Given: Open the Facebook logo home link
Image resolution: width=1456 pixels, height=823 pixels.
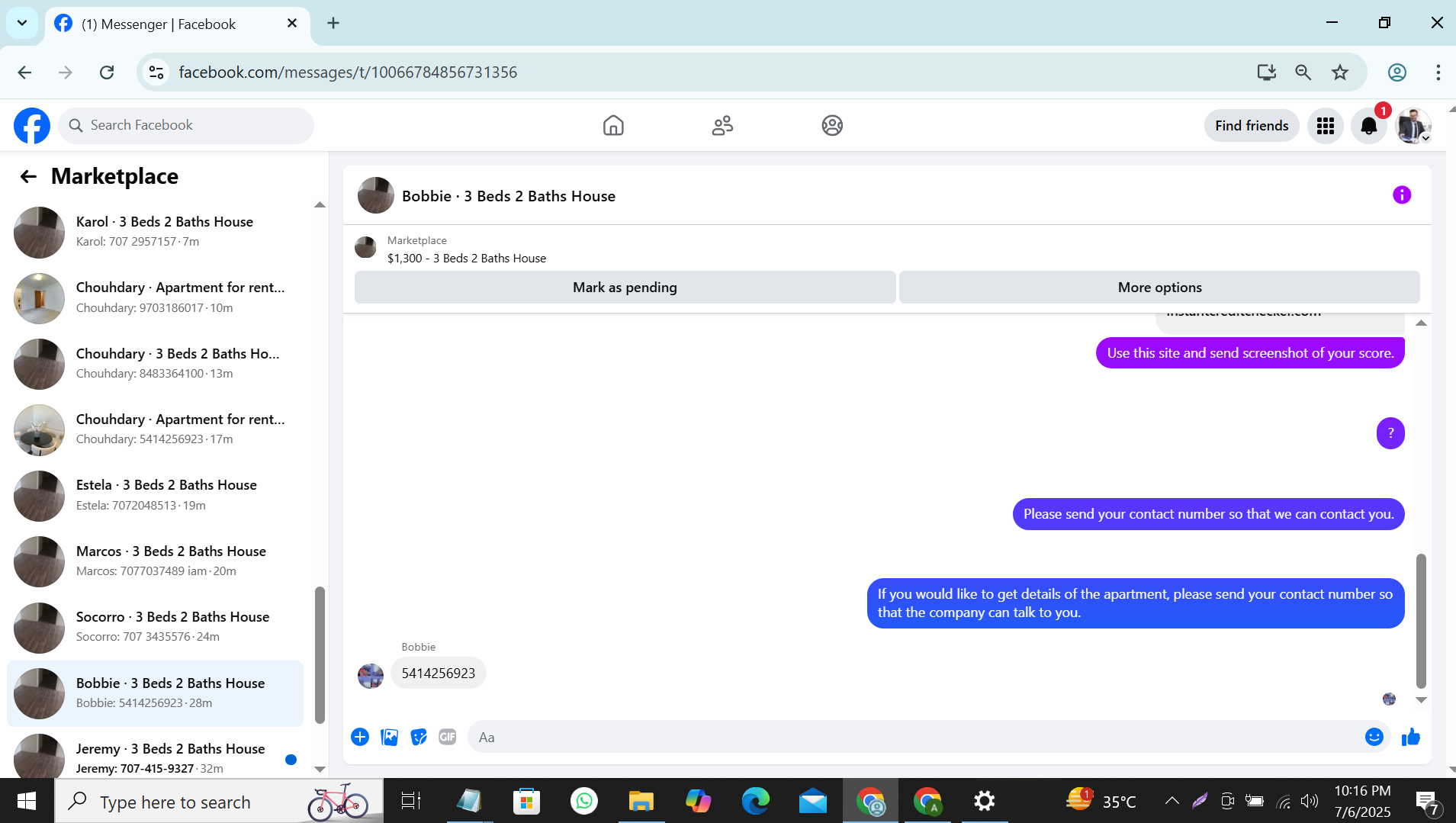Looking at the screenshot, I should (x=32, y=126).
